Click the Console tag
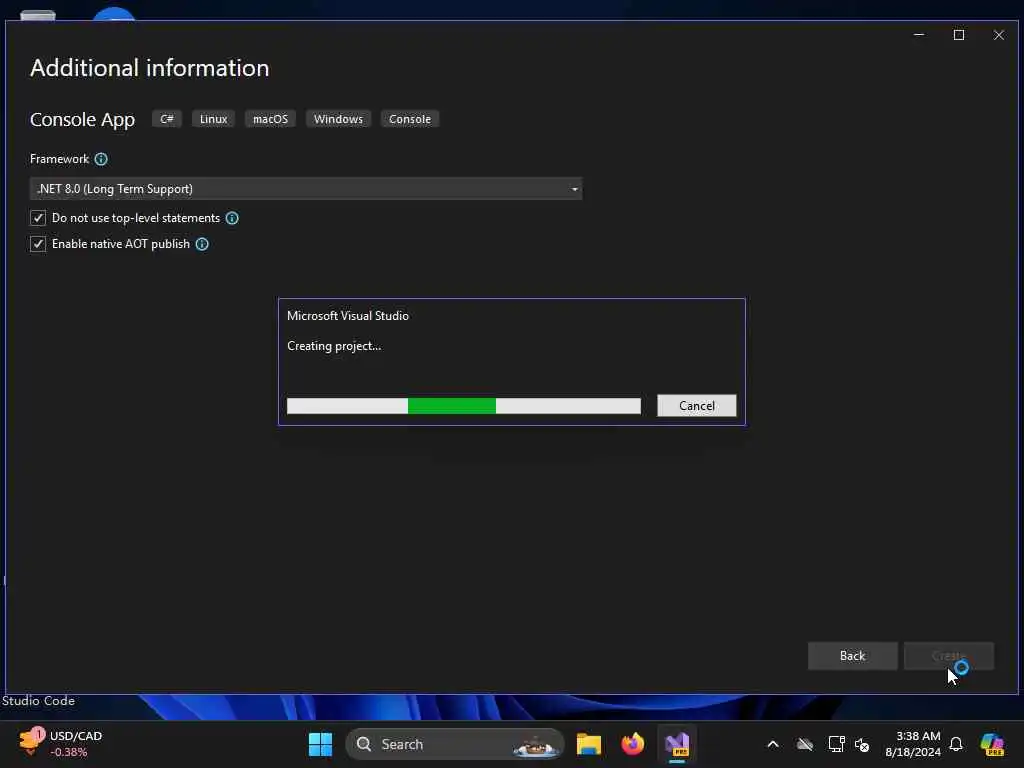Viewport: 1024px width, 768px height. pyautogui.click(x=410, y=119)
